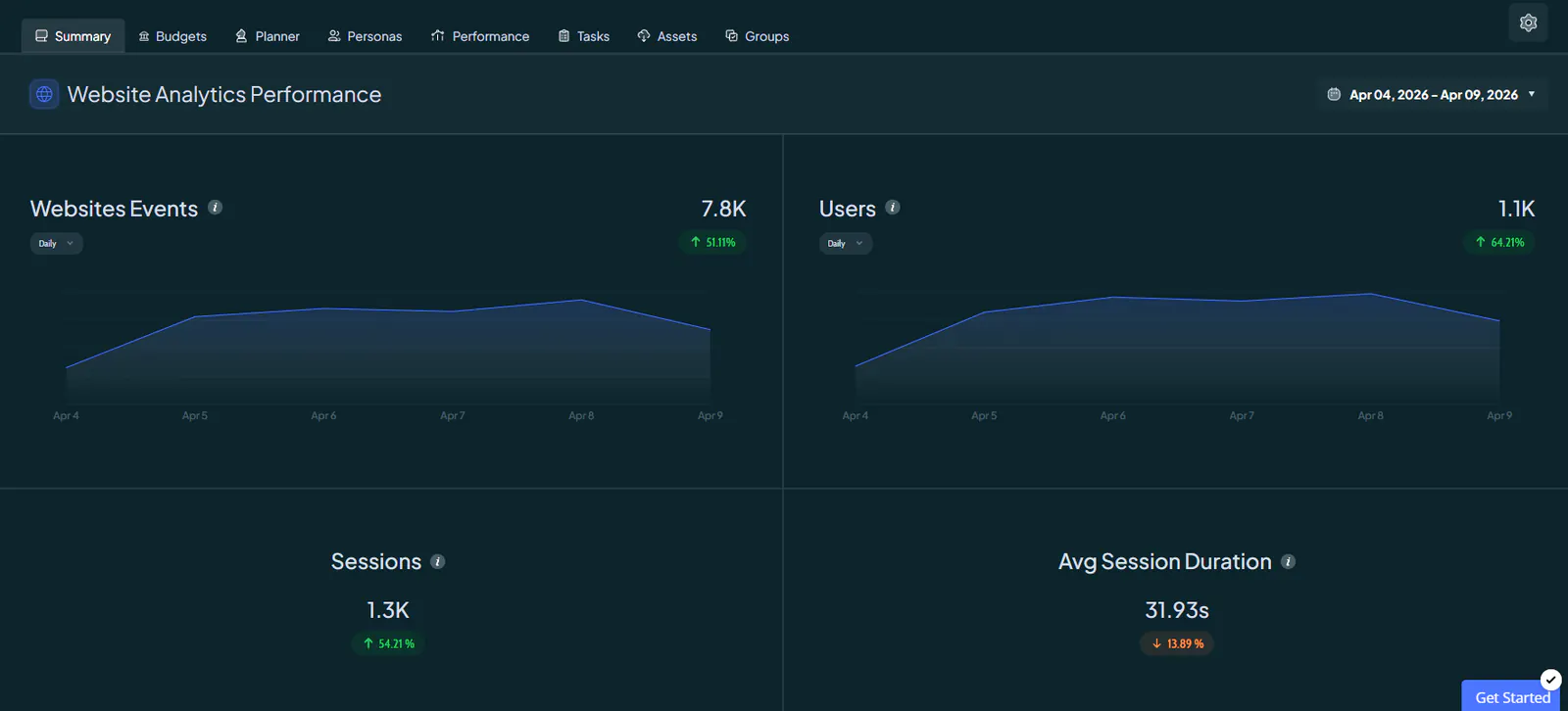Click the 1.3K Sessions value
Viewport: 1568px width, 711px height.
tap(388, 610)
